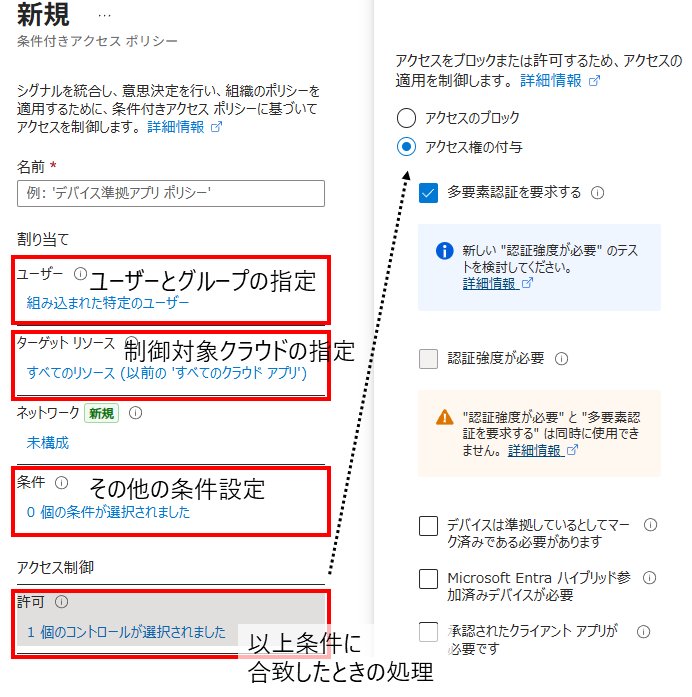Check the デバイスは準拠している checkbox
692x697 pixels.
(428, 526)
